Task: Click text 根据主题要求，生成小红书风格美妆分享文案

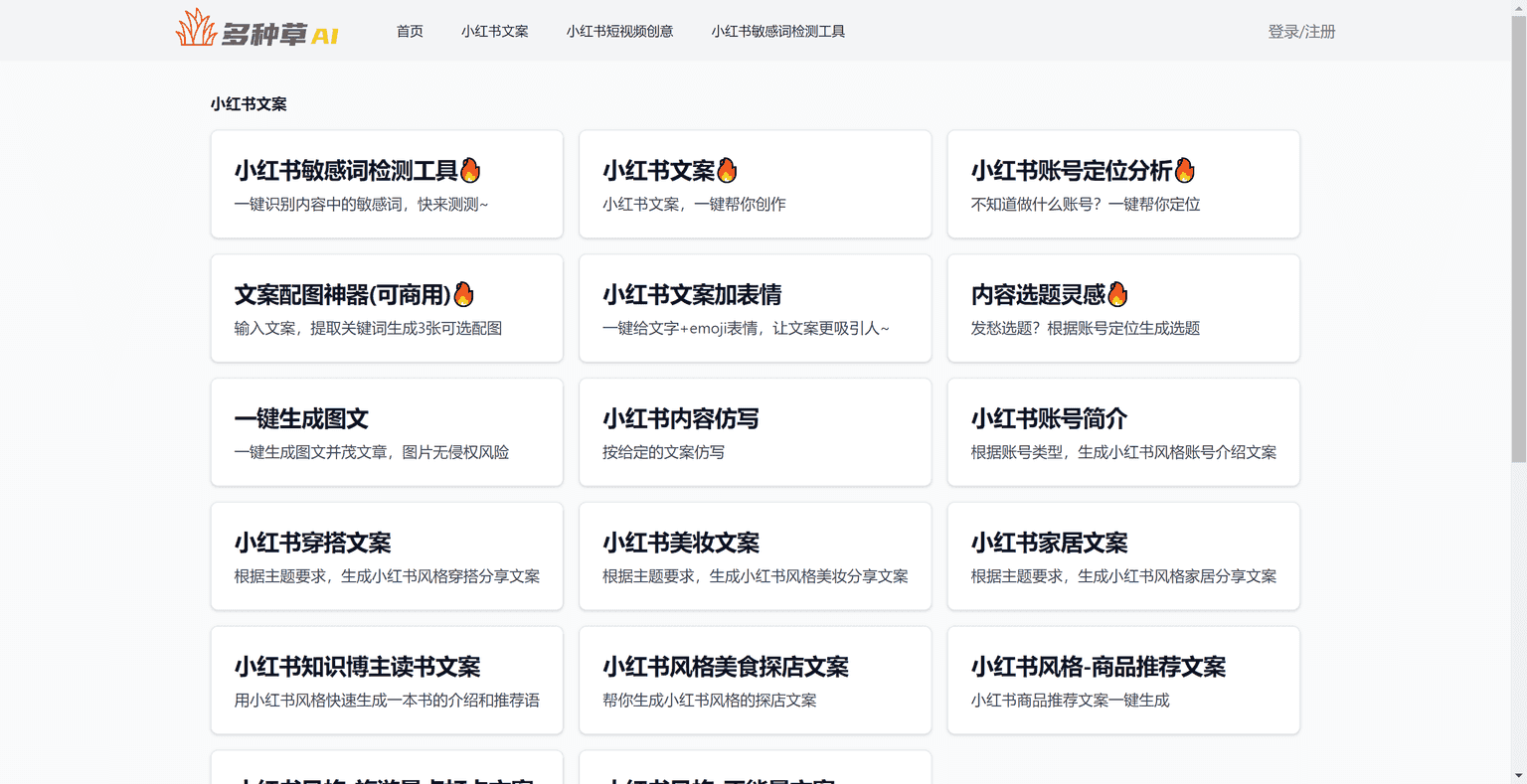Action: 756,576
